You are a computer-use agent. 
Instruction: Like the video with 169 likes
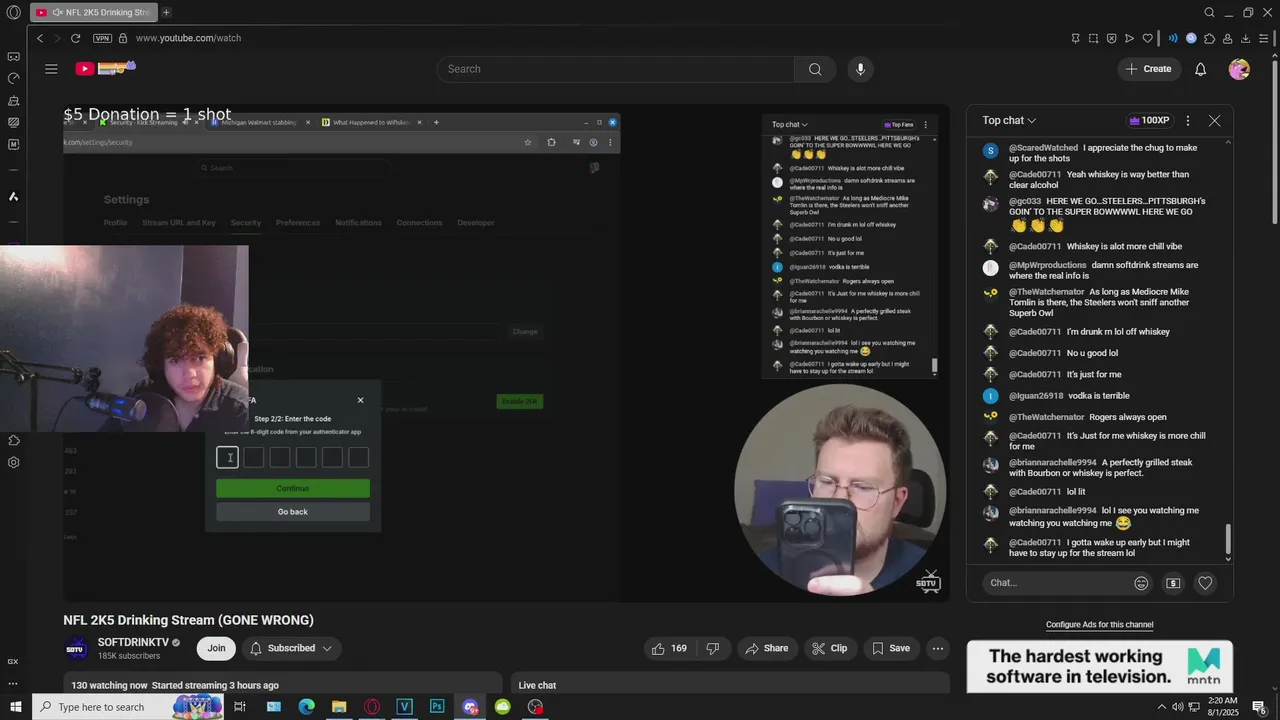tap(669, 648)
